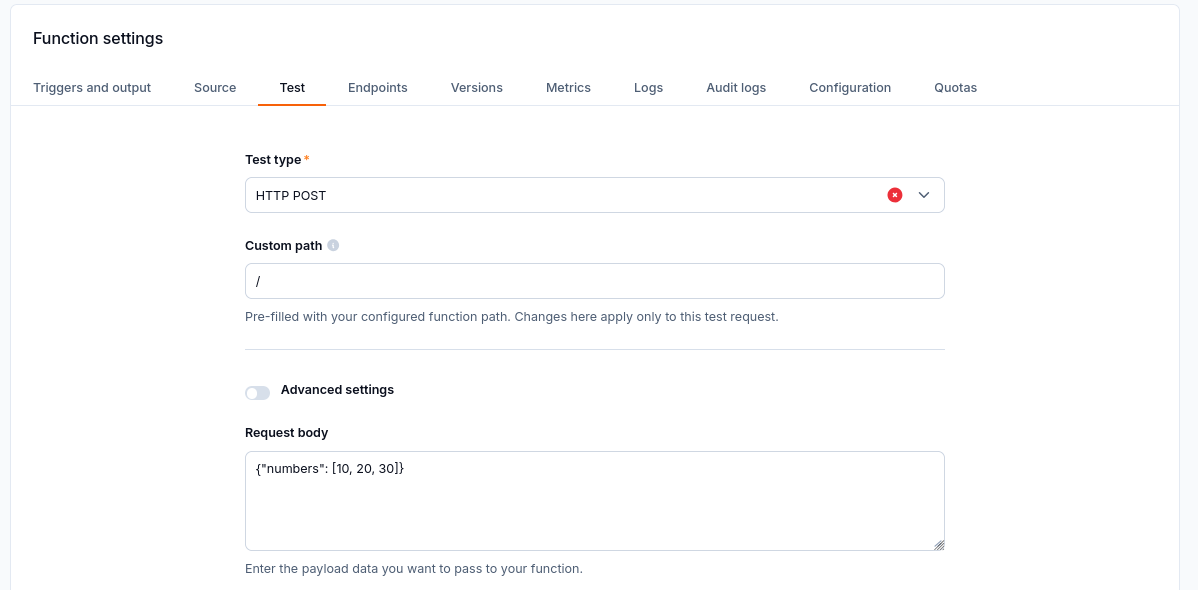Open the Configuration tab
This screenshot has width=1198, height=590.
(850, 87)
